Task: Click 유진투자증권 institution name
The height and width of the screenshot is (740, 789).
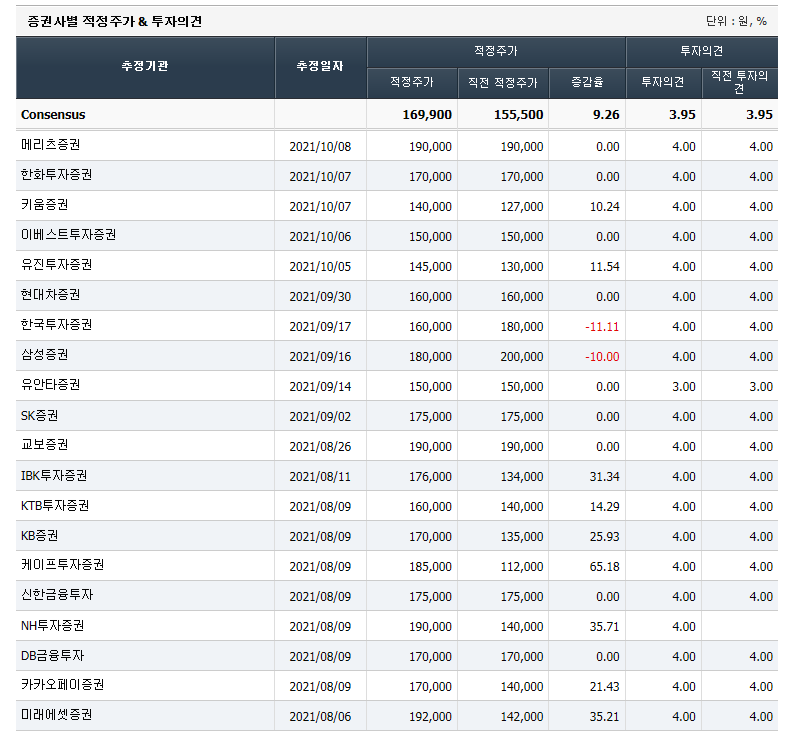Action: (x=56, y=265)
